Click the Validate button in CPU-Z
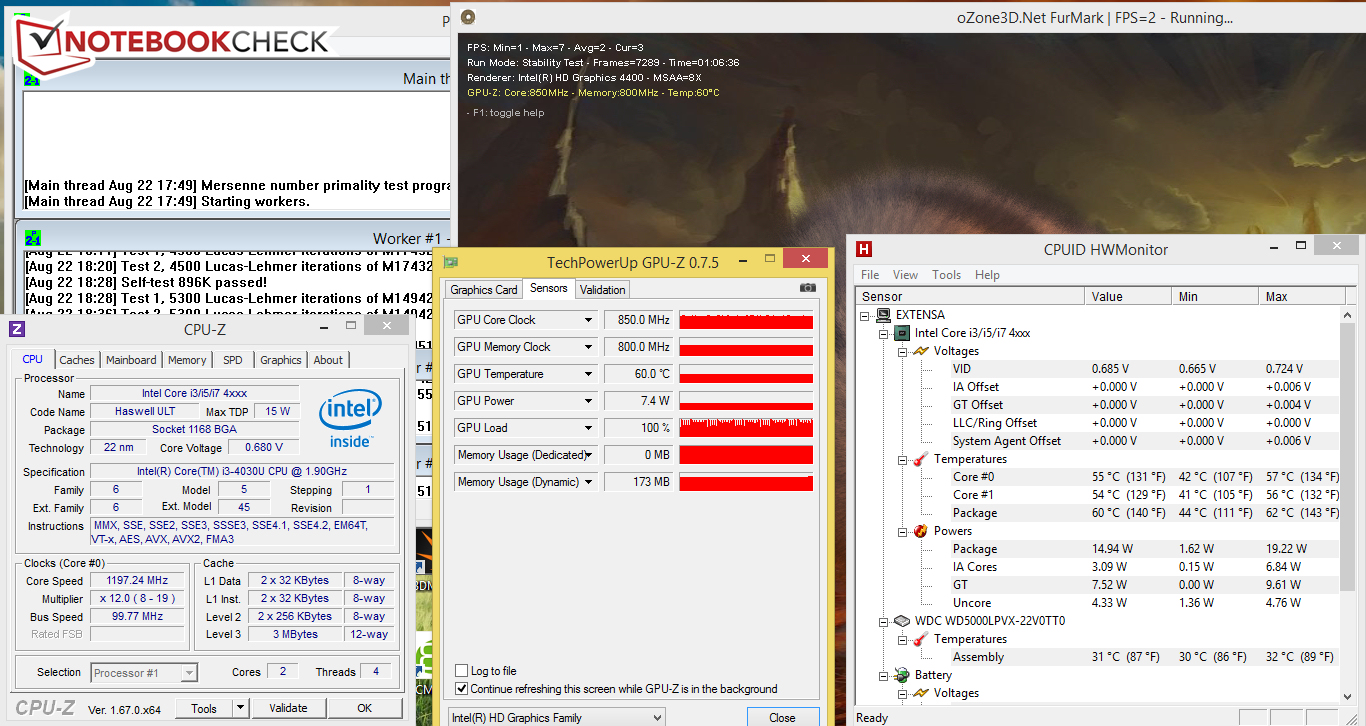1366x726 pixels. coord(288,708)
